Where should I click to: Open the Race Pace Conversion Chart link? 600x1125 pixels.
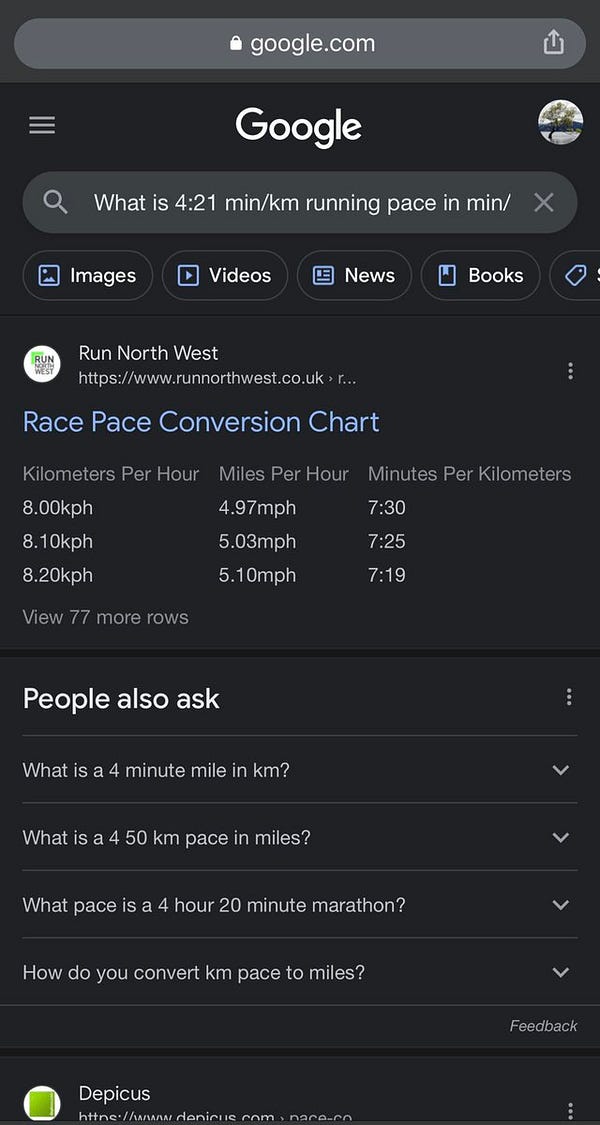coord(201,421)
